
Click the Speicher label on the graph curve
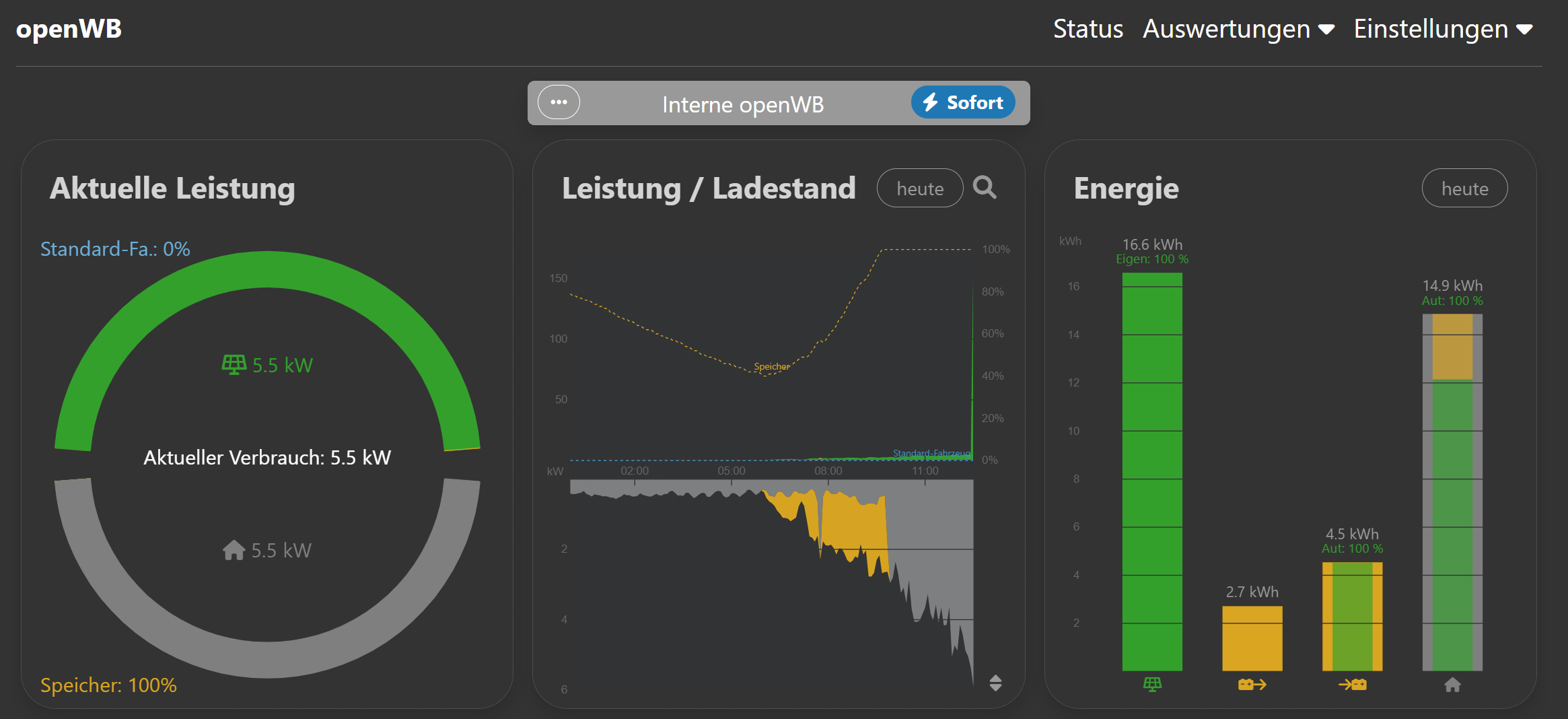pyautogui.click(x=772, y=367)
